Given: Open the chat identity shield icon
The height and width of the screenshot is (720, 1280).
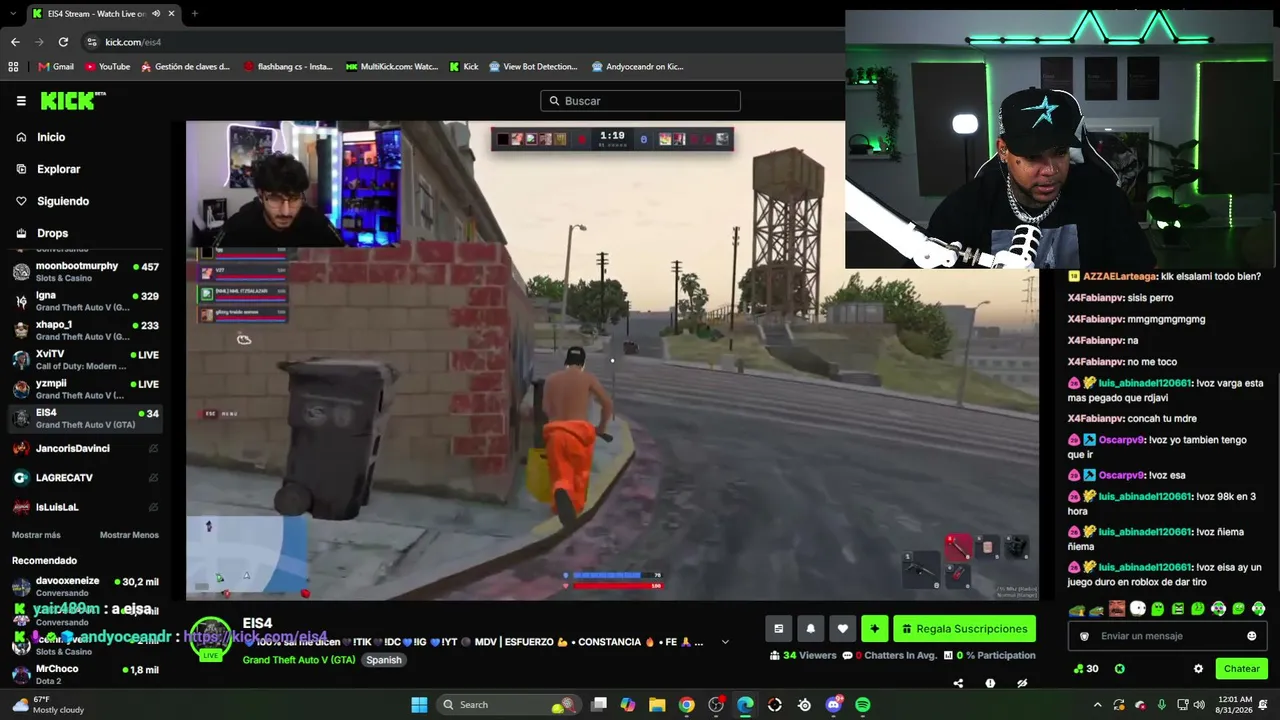Looking at the screenshot, I should point(1084,636).
